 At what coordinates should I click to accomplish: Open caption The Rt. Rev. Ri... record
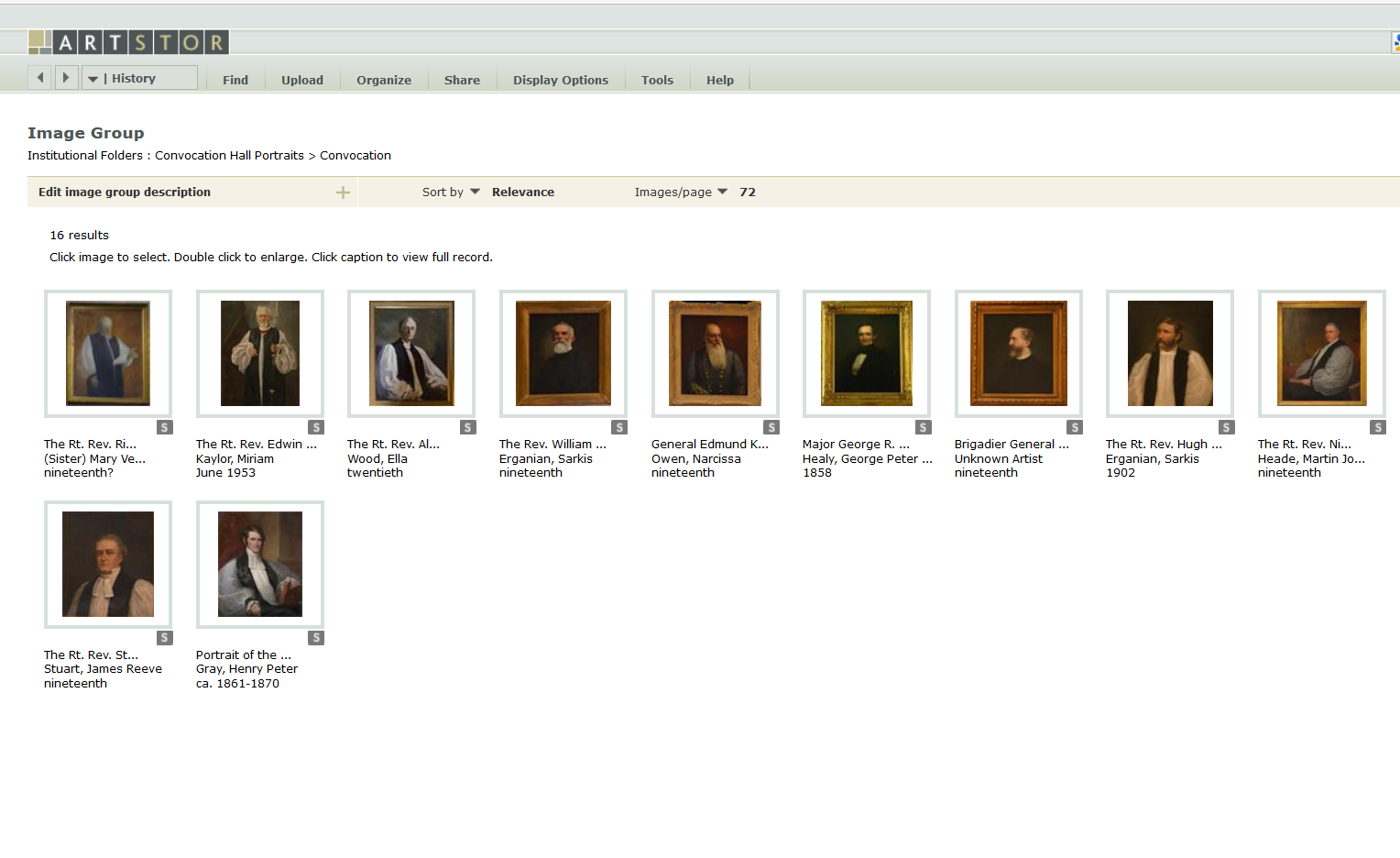point(90,444)
